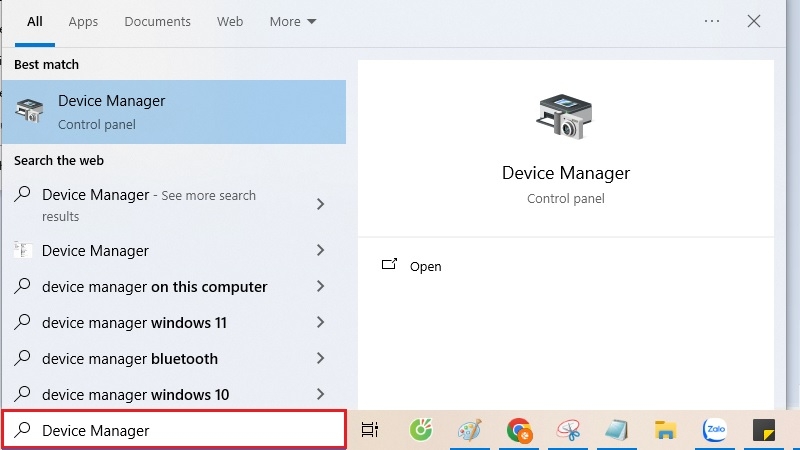Click the large Device Manager preview icon
Screen dimensions: 800x450
[565, 116]
